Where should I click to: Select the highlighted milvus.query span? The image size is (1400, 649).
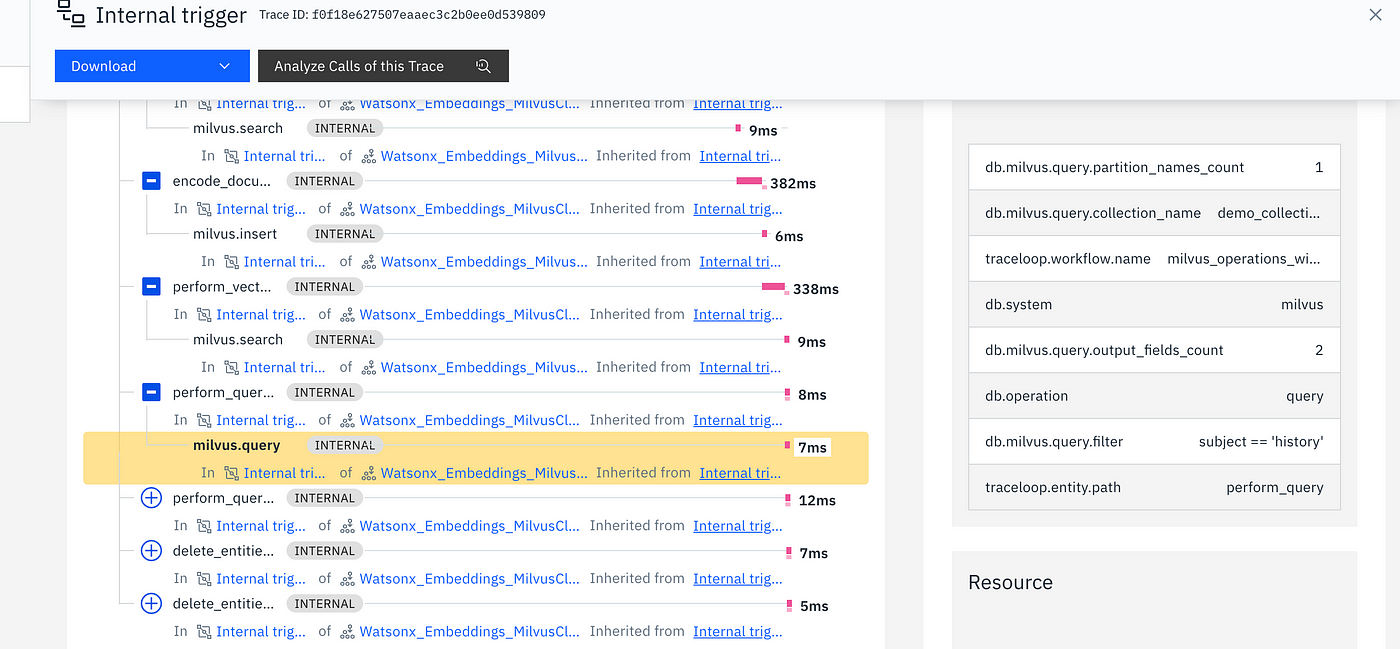click(x=476, y=458)
